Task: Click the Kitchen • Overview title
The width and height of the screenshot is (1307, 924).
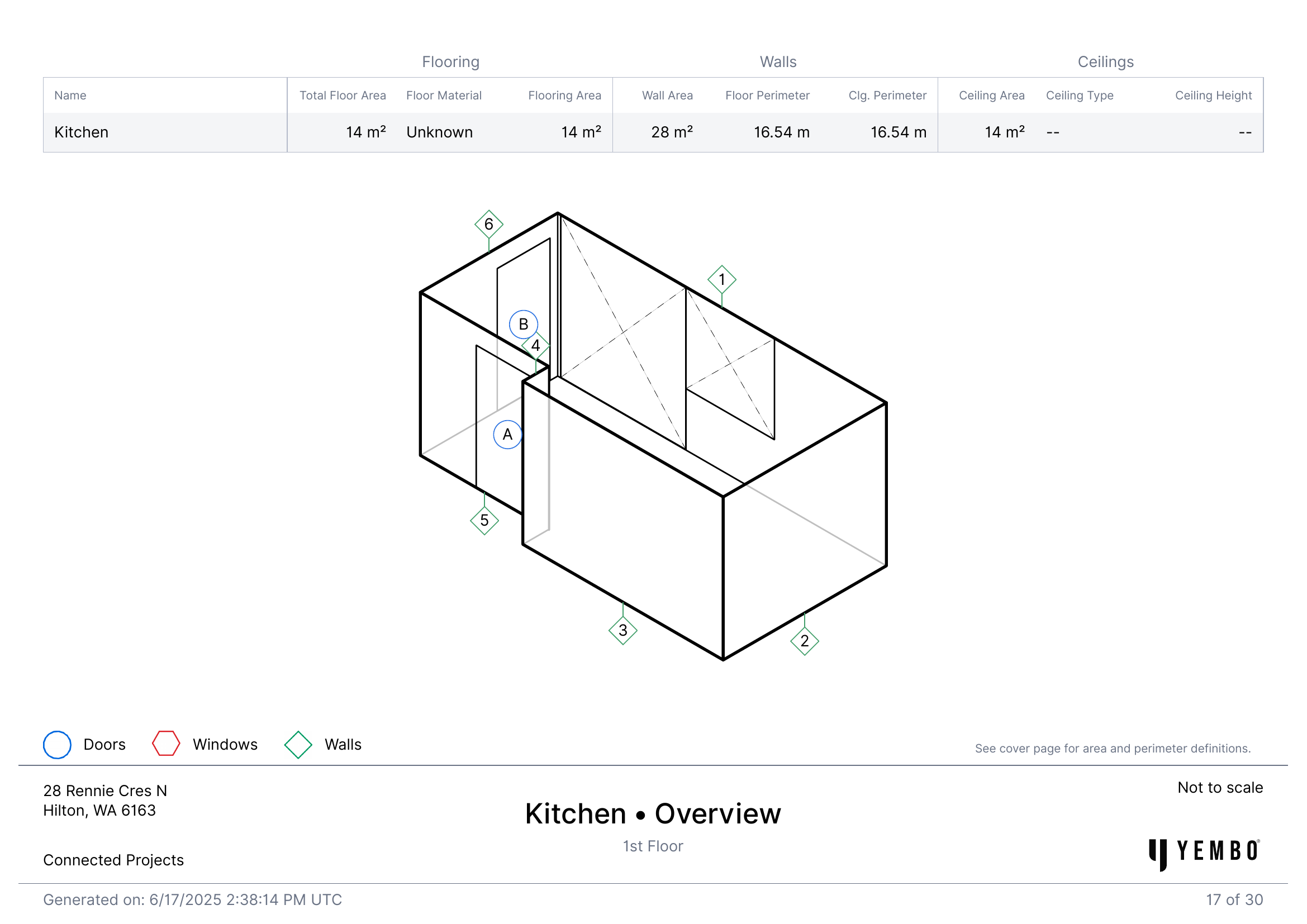Action: [653, 813]
